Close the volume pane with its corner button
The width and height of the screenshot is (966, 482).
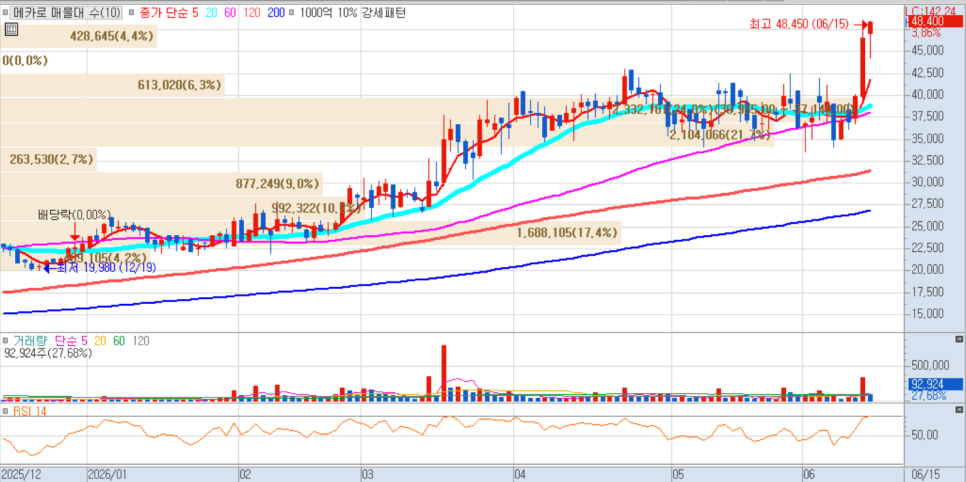point(959,340)
